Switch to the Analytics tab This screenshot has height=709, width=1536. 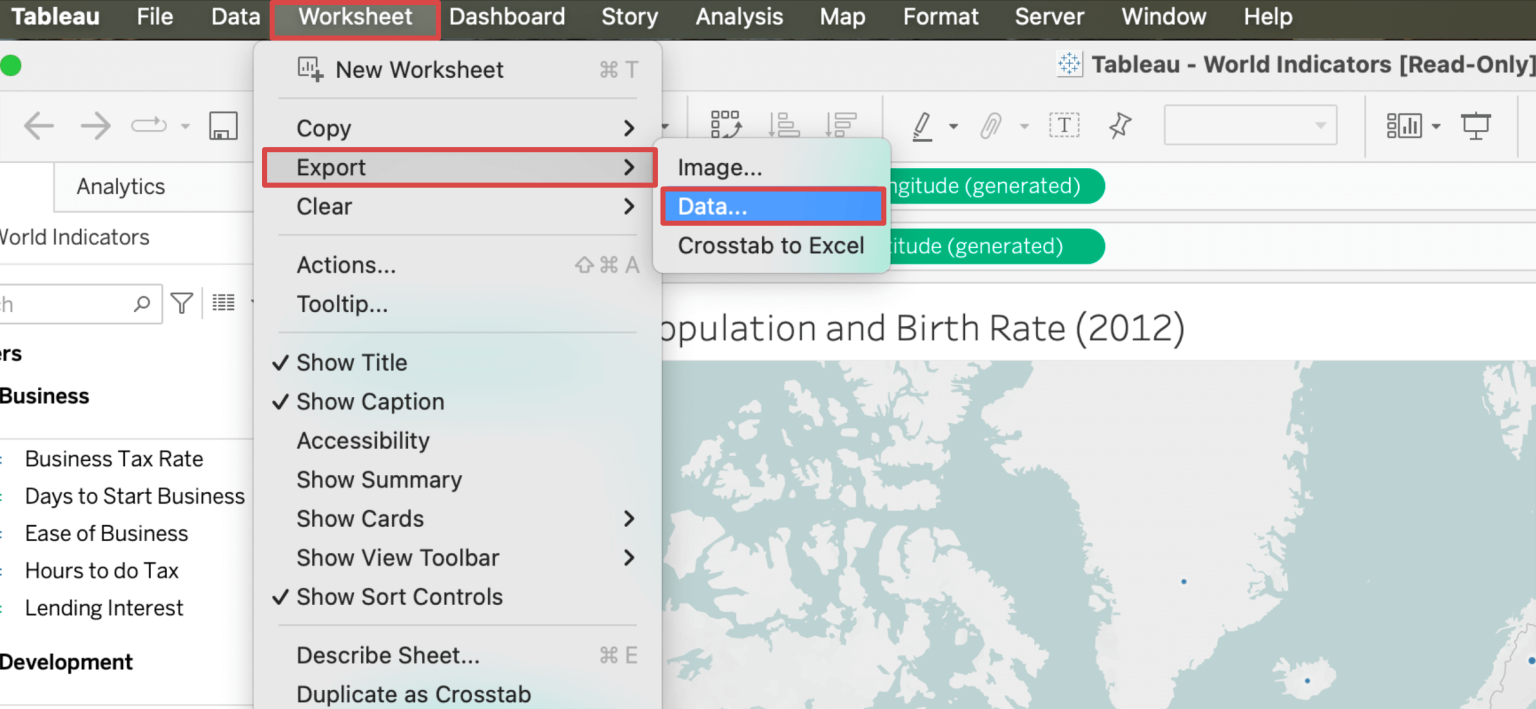[x=121, y=187]
